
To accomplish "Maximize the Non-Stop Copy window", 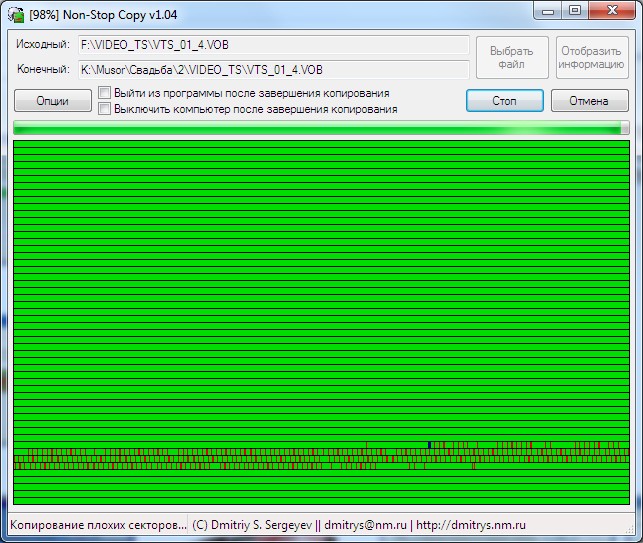I will (x=575, y=11).
